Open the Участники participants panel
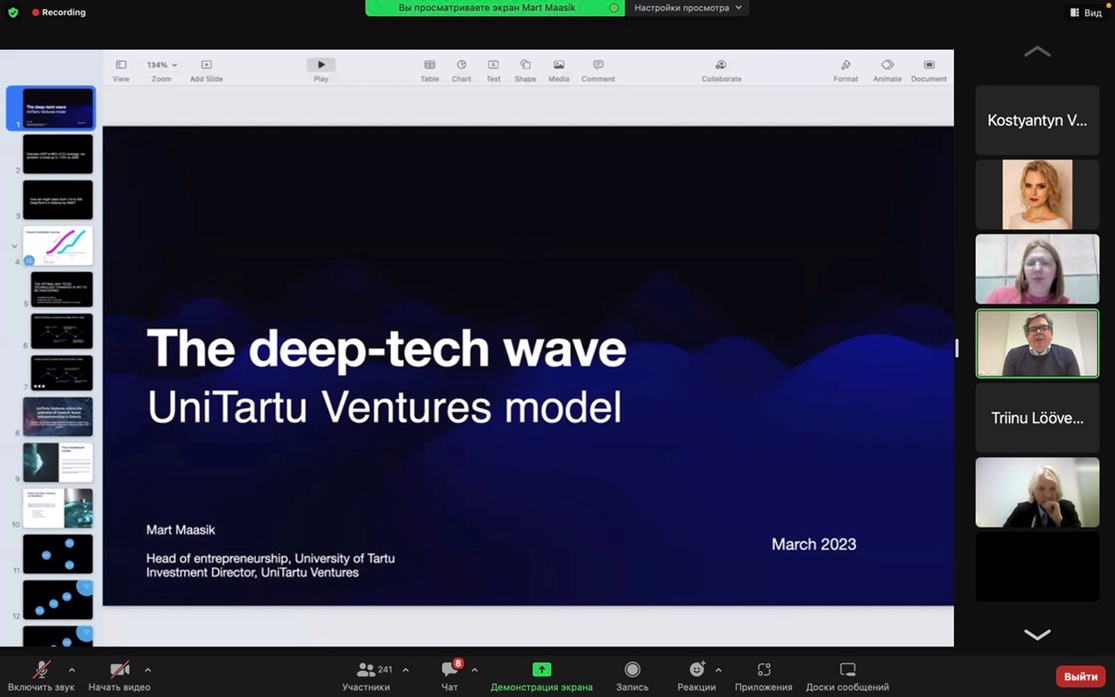1115x697 pixels. (366, 676)
